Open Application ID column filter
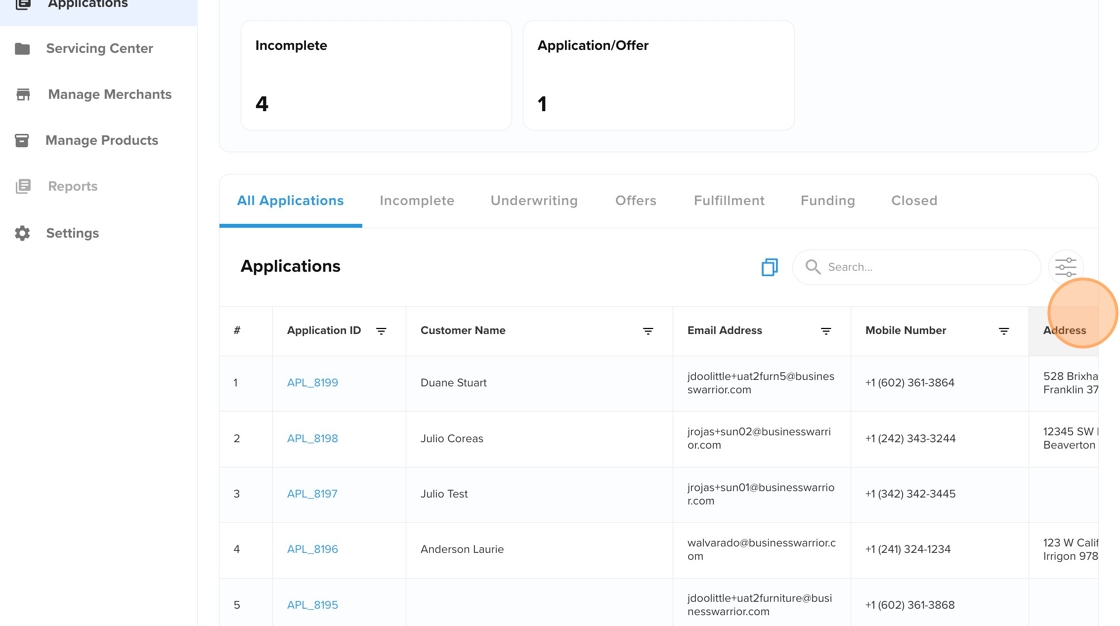 click(381, 331)
